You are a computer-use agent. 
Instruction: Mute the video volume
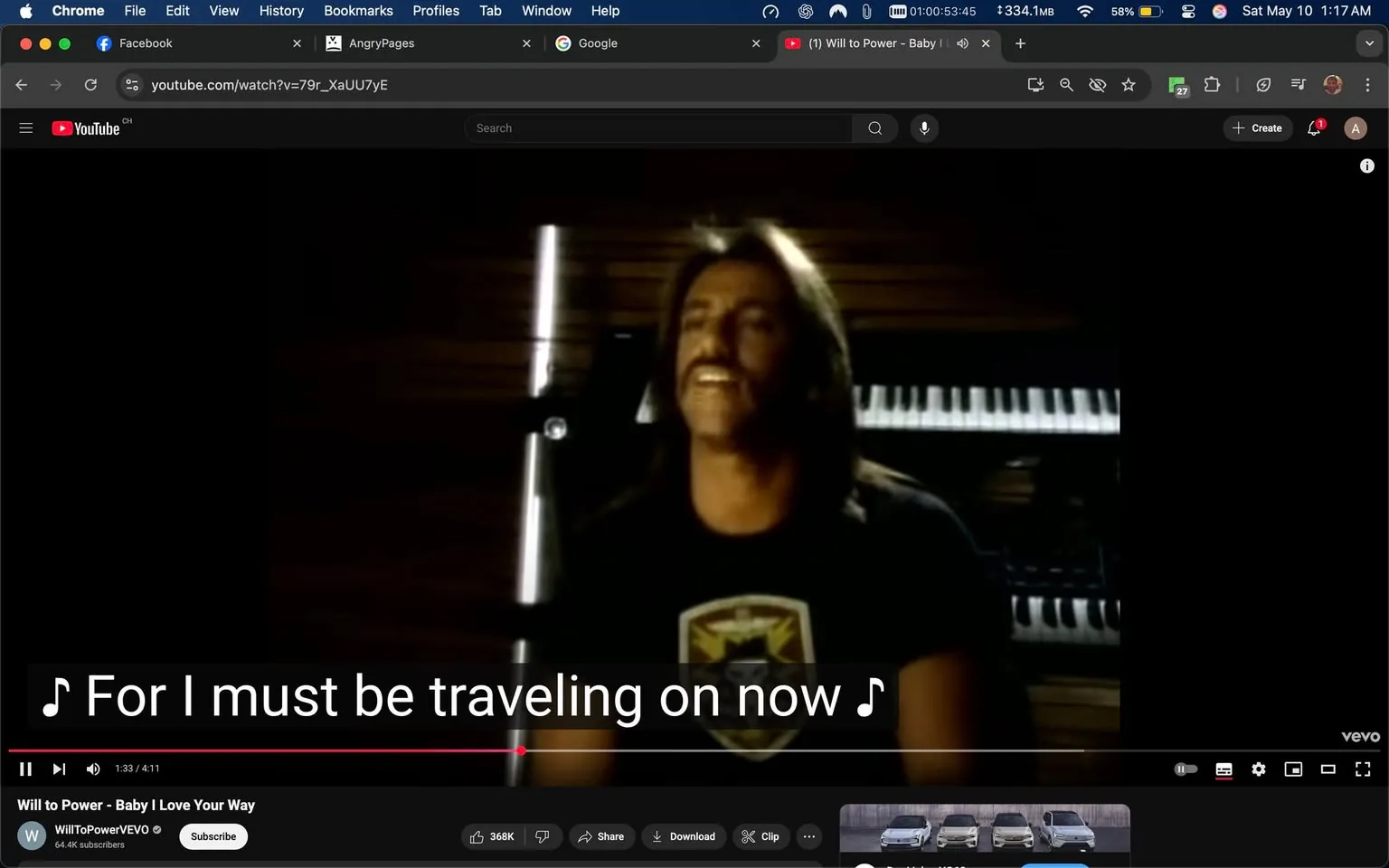[92, 769]
